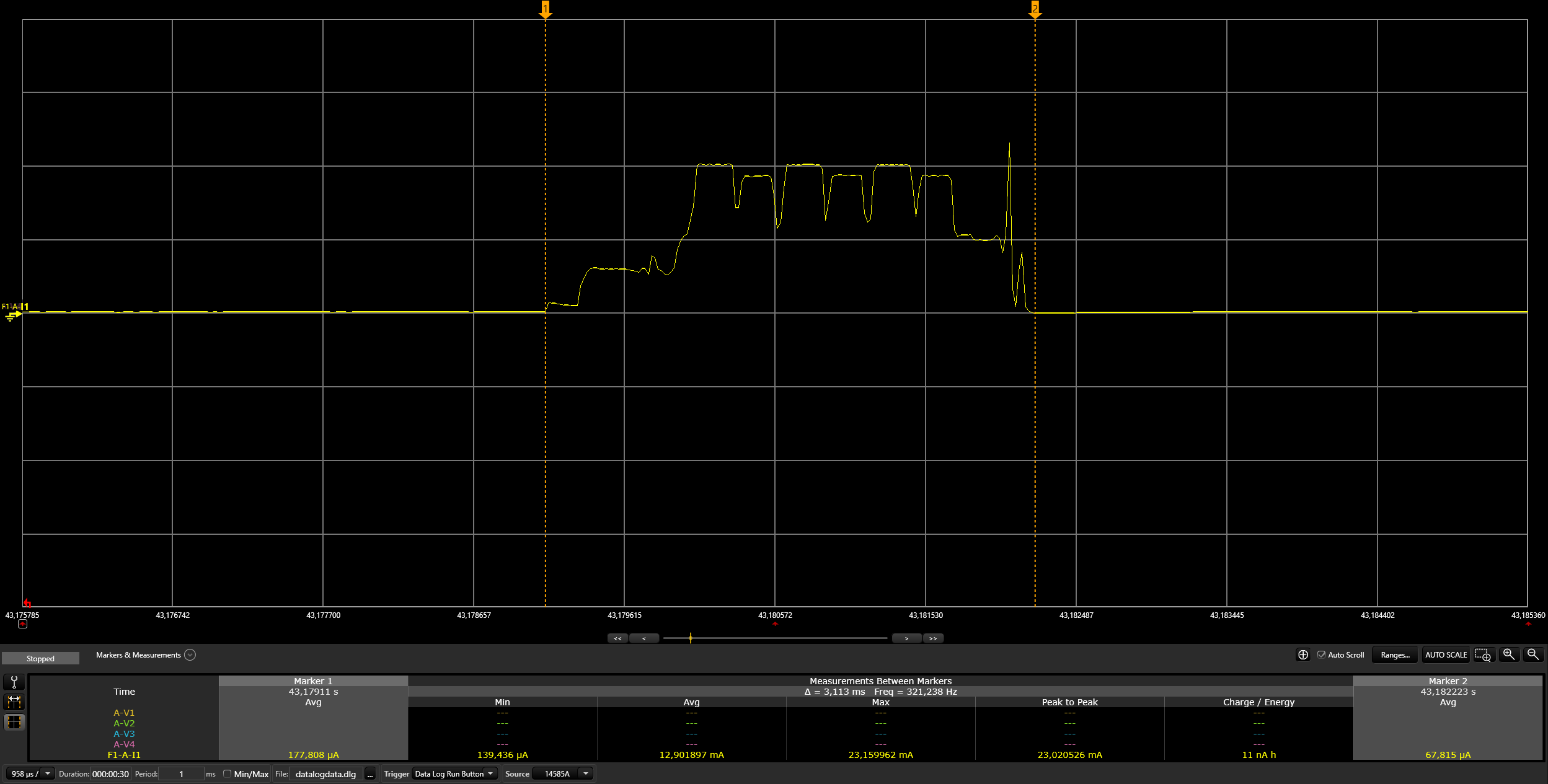Screen dimensions: 1548x784
Task: Open the Ranges... dialog
Action: tap(1395, 654)
